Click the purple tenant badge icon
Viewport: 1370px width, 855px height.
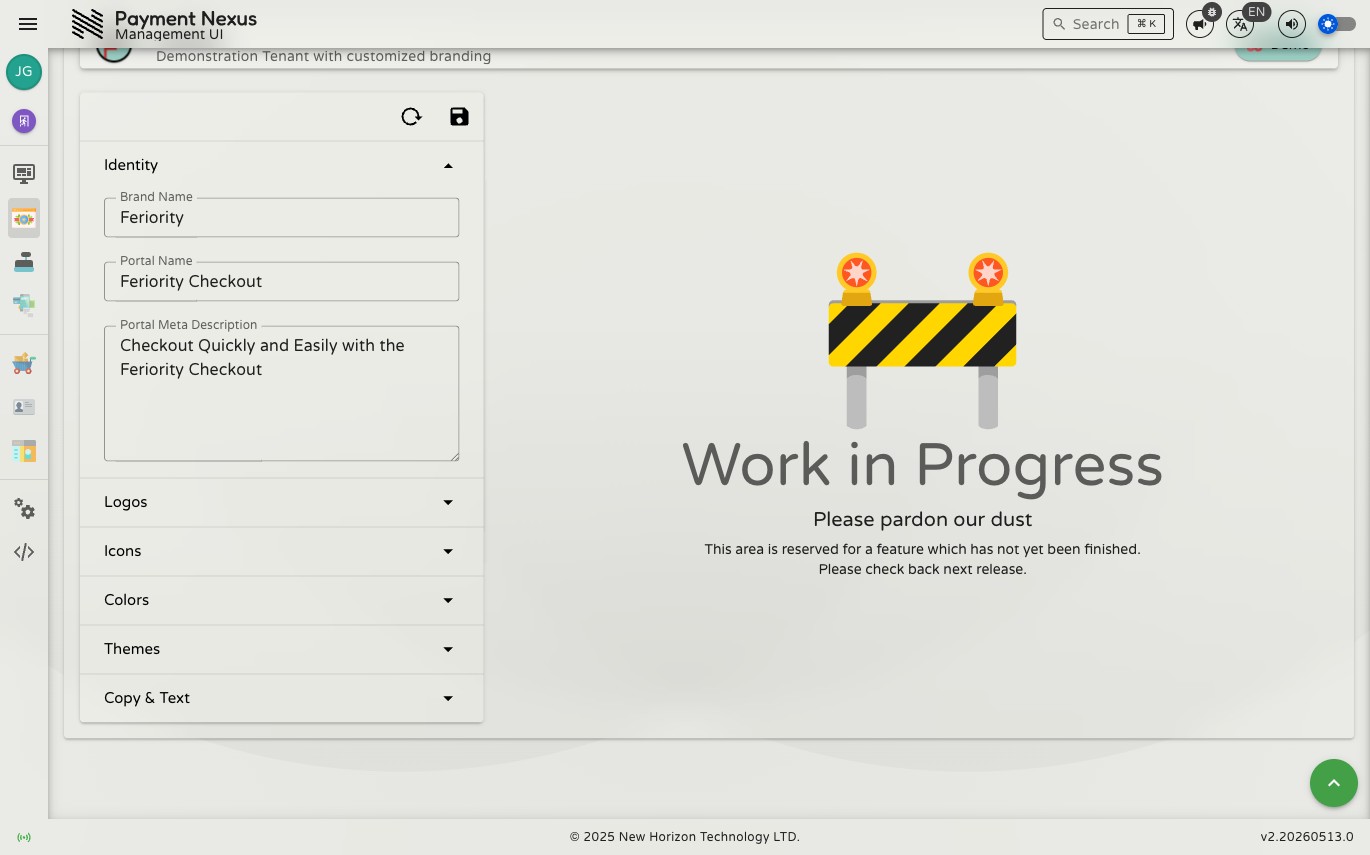[24, 121]
